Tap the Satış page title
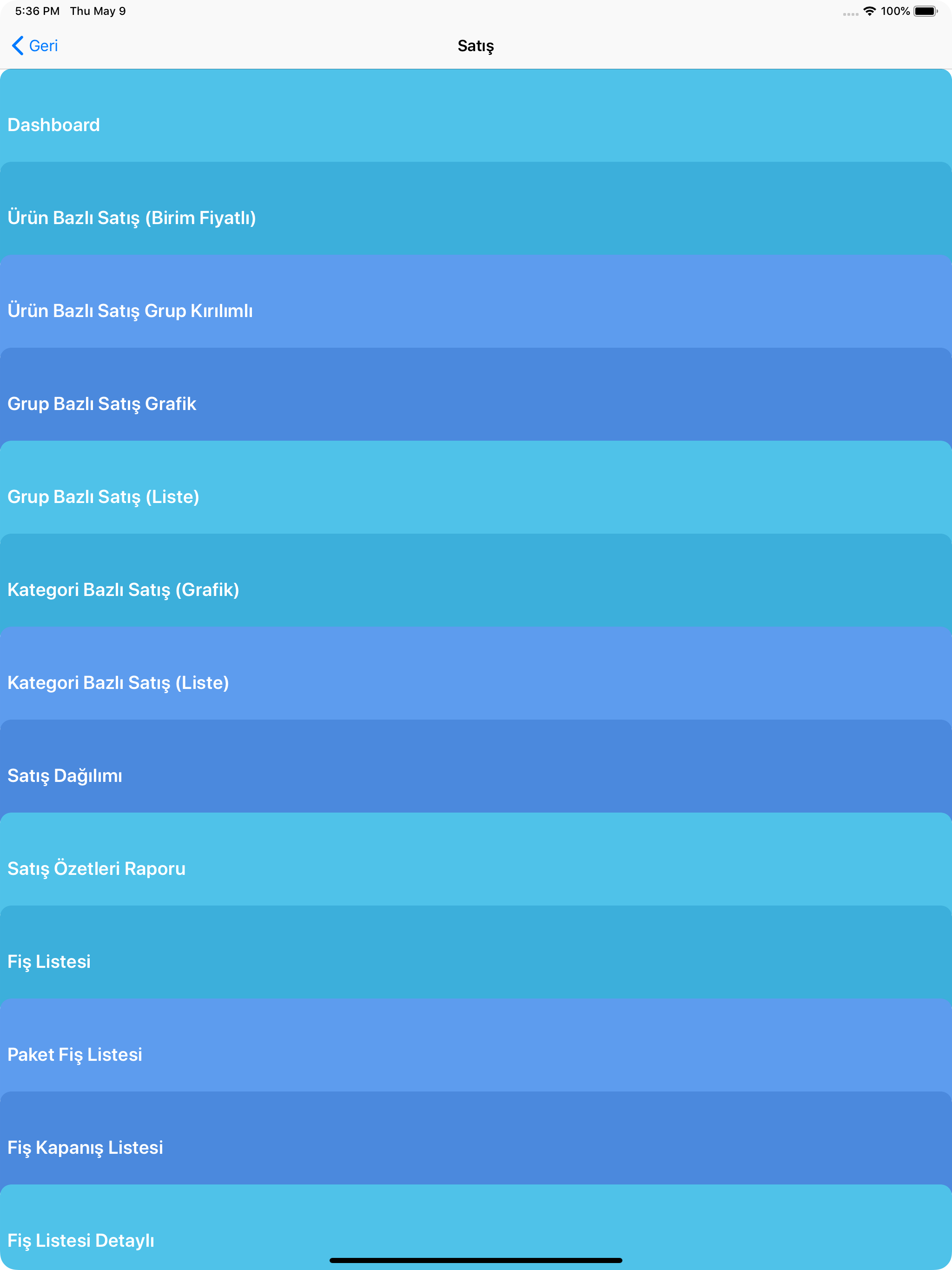The width and height of the screenshot is (952, 1270). coord(476,46)
